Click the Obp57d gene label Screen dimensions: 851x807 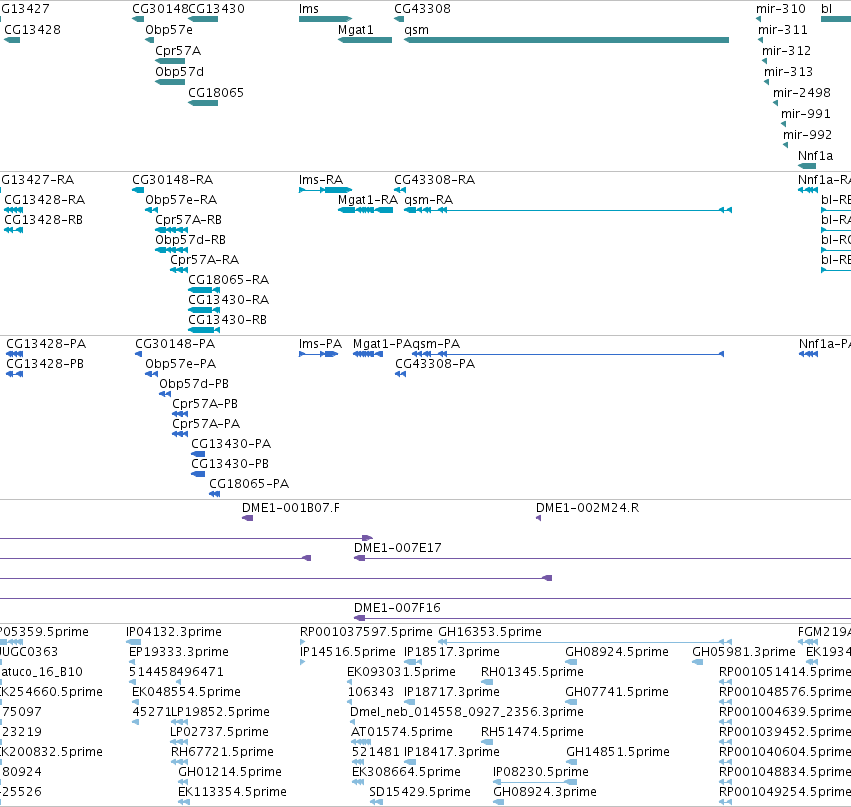(x=180, y=72)
